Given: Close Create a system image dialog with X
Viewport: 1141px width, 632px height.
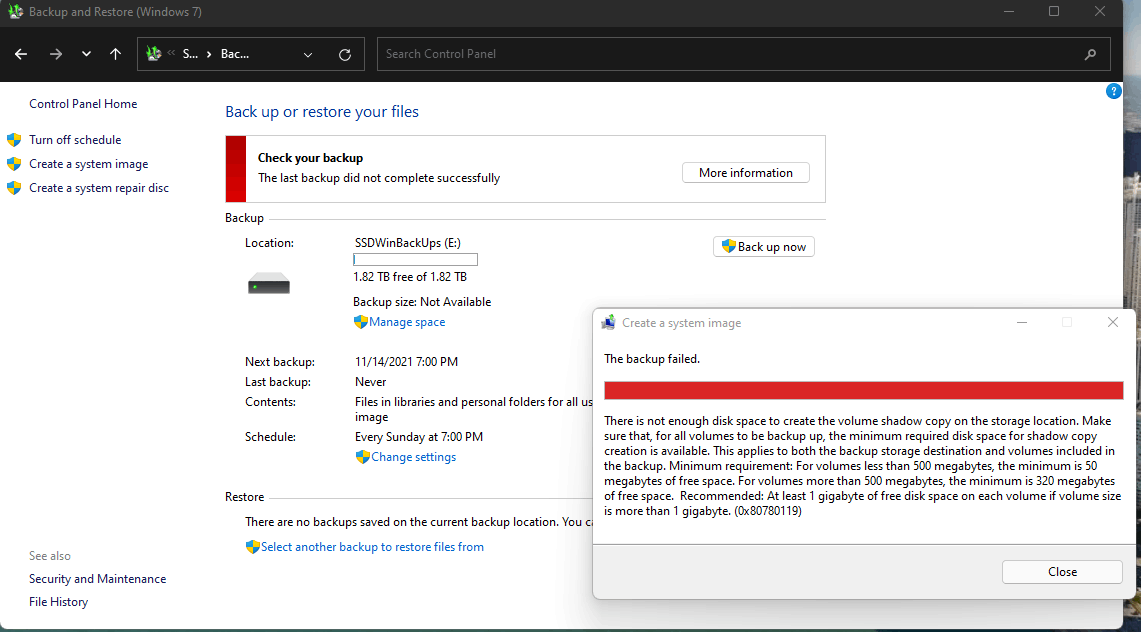Looking at the screenshot, I should coord(1113,322).
